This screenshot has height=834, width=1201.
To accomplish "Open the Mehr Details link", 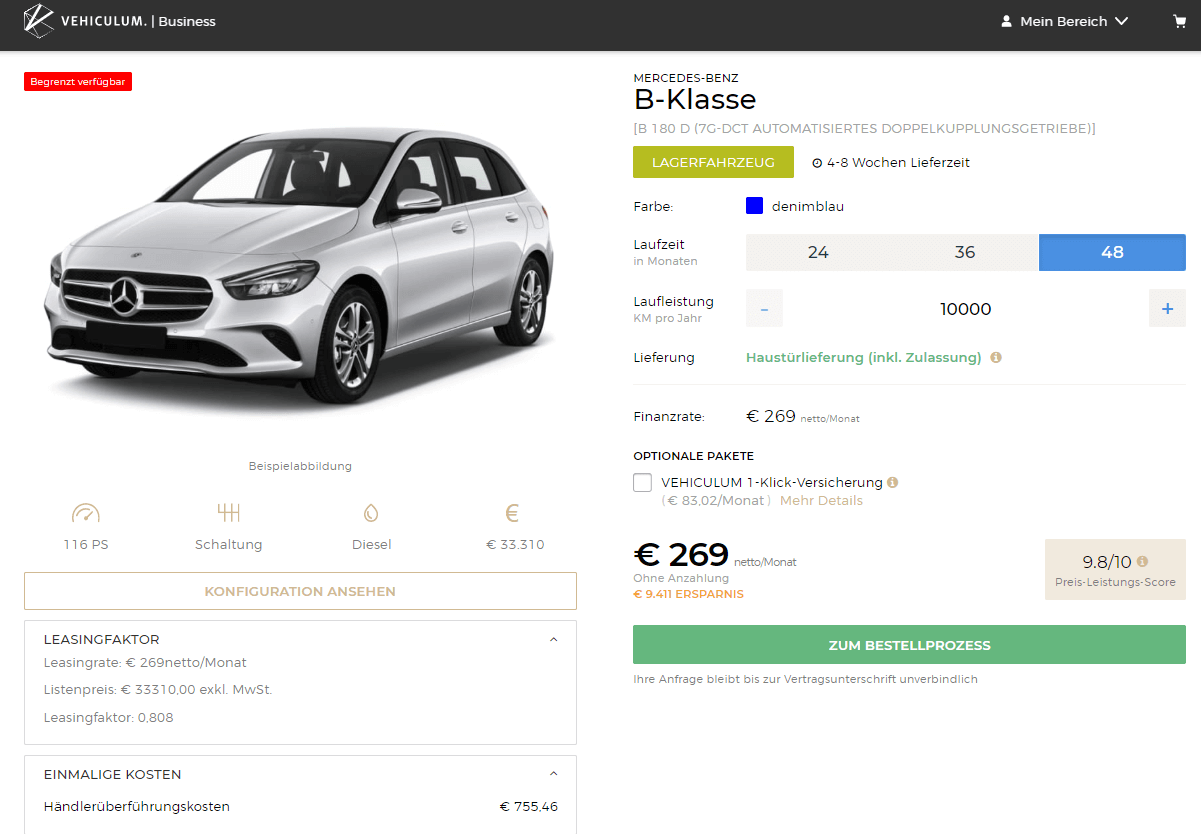I will (820, 500).
